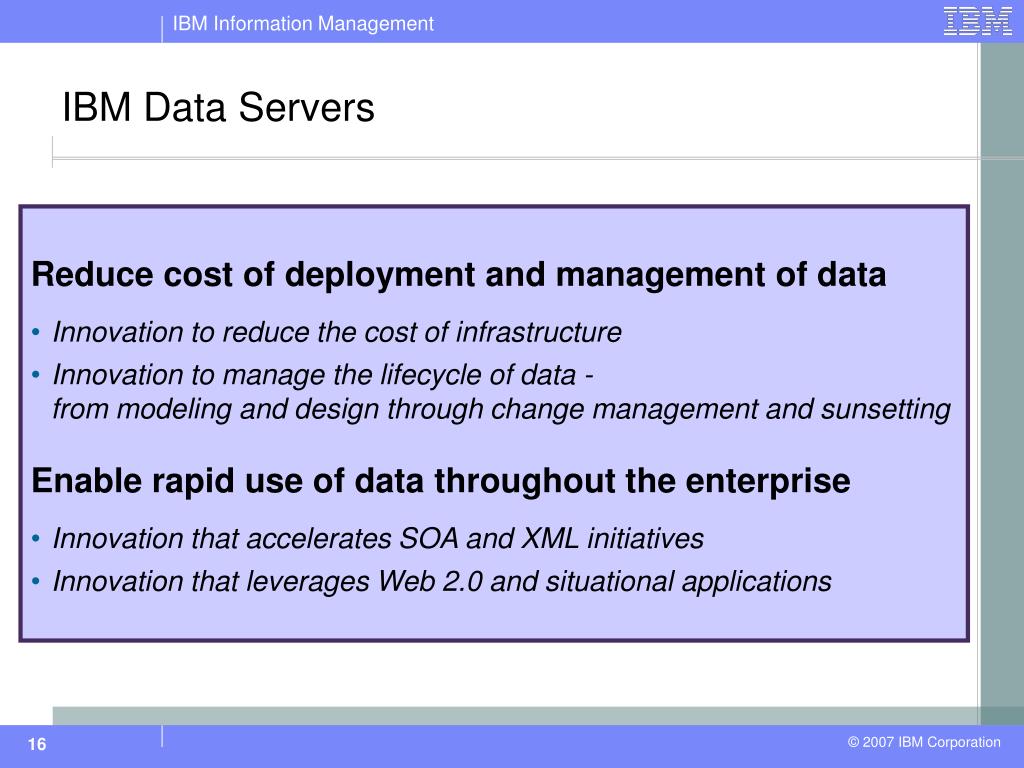Screen dimensions: 1024x768
Task: Click the IBM logo in header
Action: [977, 22]
